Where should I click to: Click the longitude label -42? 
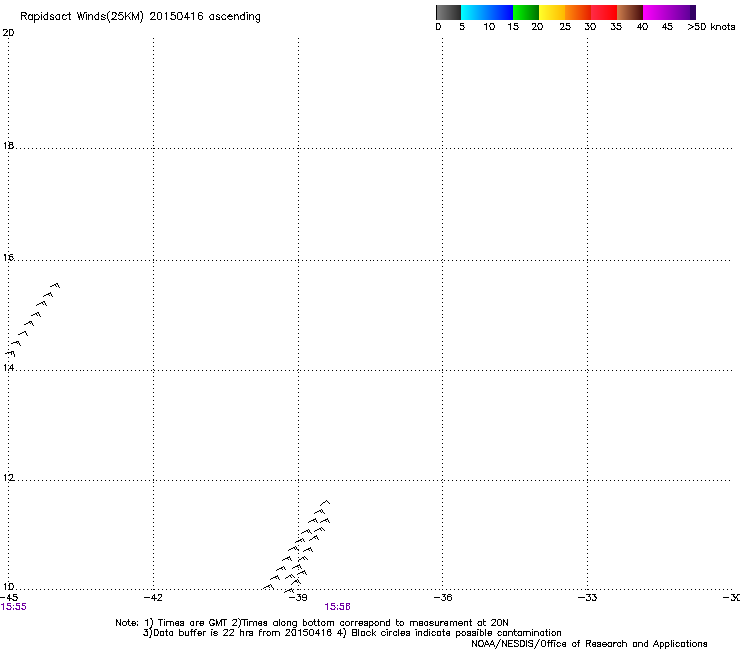pos(153,597)
